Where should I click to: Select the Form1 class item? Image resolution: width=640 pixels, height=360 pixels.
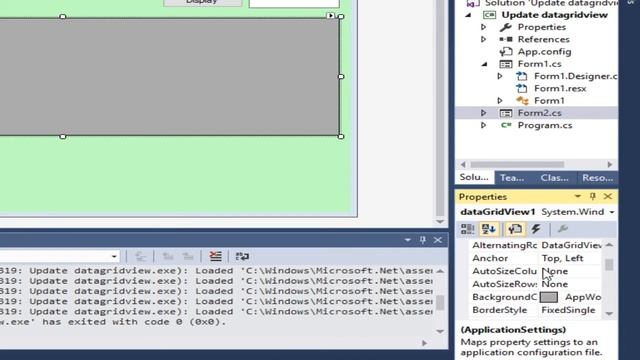[x=549, y=101]
